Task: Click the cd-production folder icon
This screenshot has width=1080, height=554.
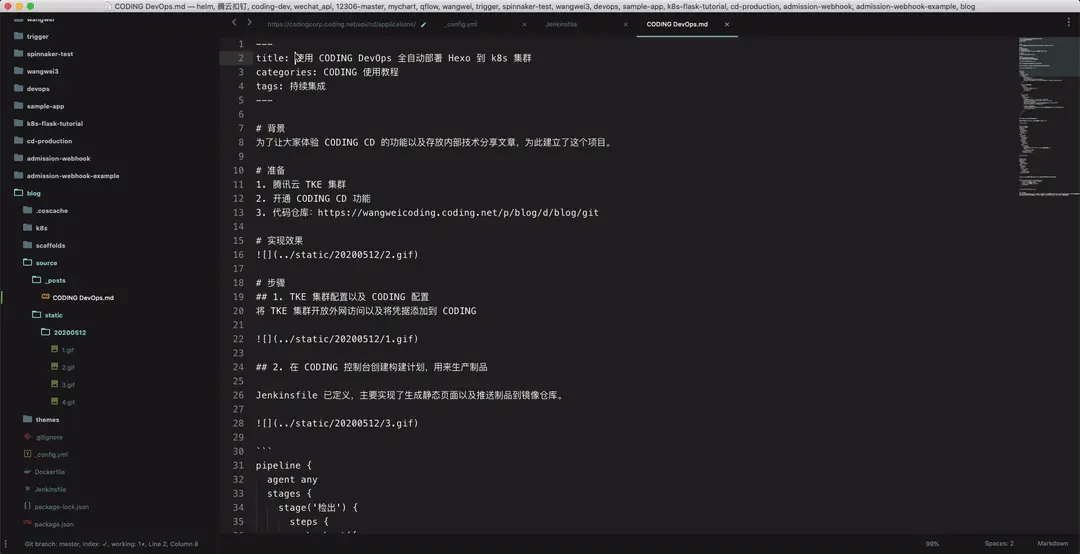Action: tap(19, 141)
